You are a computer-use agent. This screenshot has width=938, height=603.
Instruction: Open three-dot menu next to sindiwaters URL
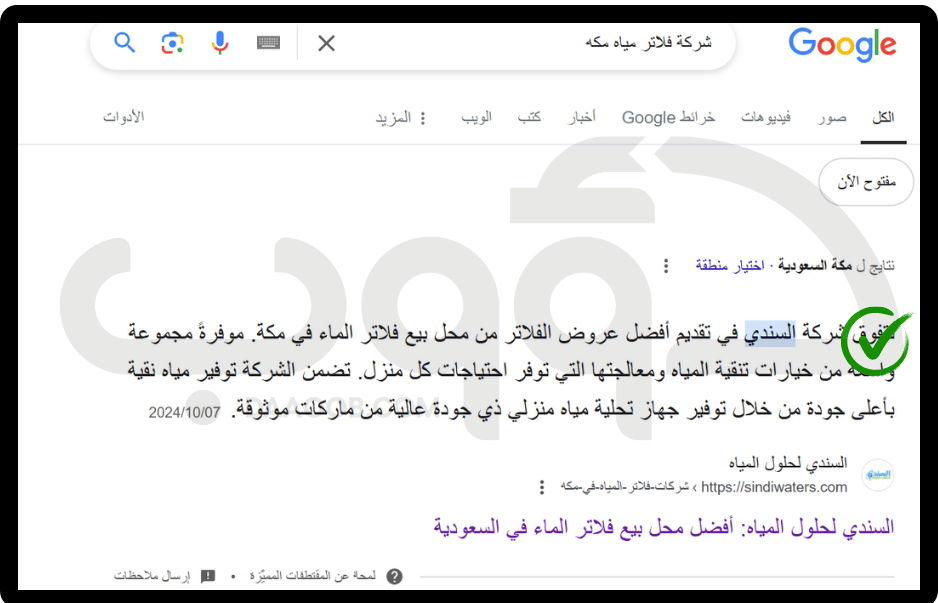tap(542, 487)
